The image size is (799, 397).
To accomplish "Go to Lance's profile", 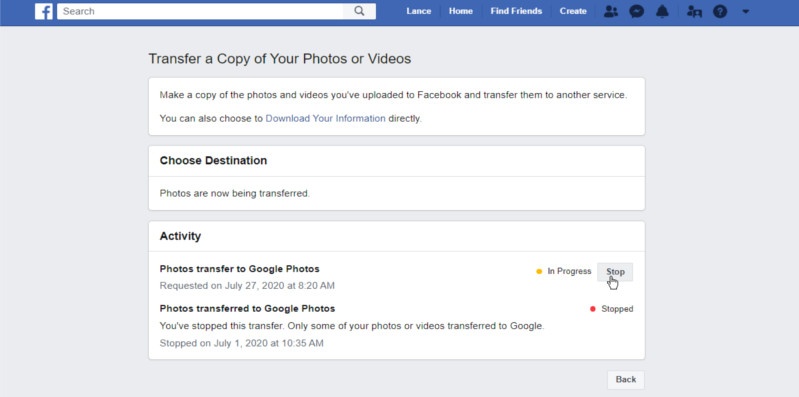I will pyautogui.click(x=418, y=11).
